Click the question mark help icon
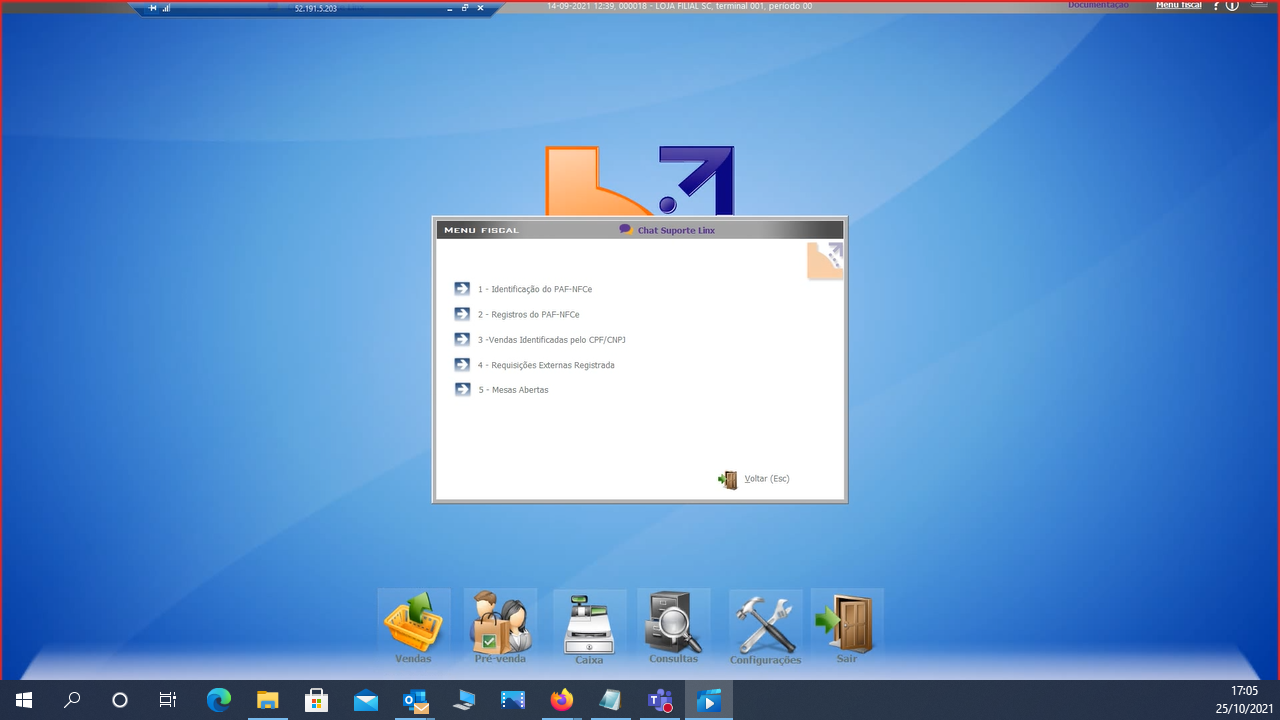 click(1217, 6)
